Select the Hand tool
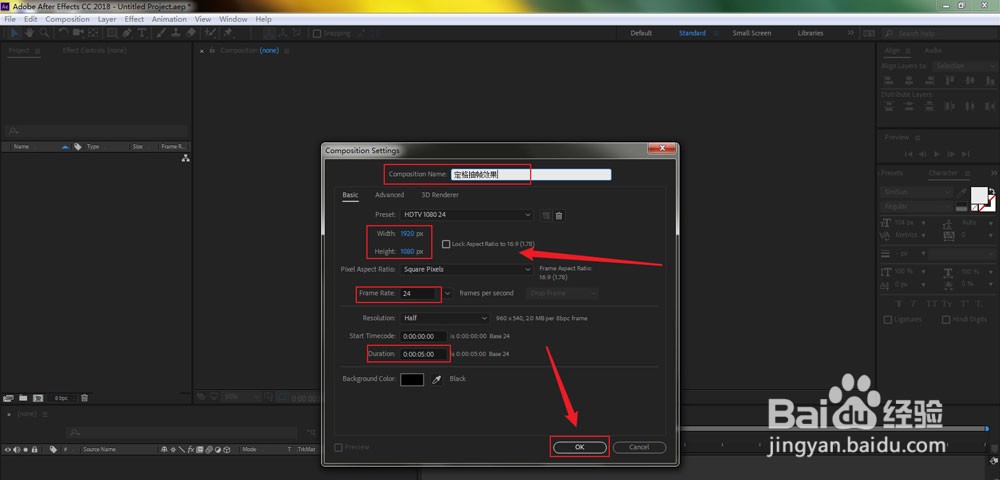The image size is (1000, 480). (x=29, y=33)
